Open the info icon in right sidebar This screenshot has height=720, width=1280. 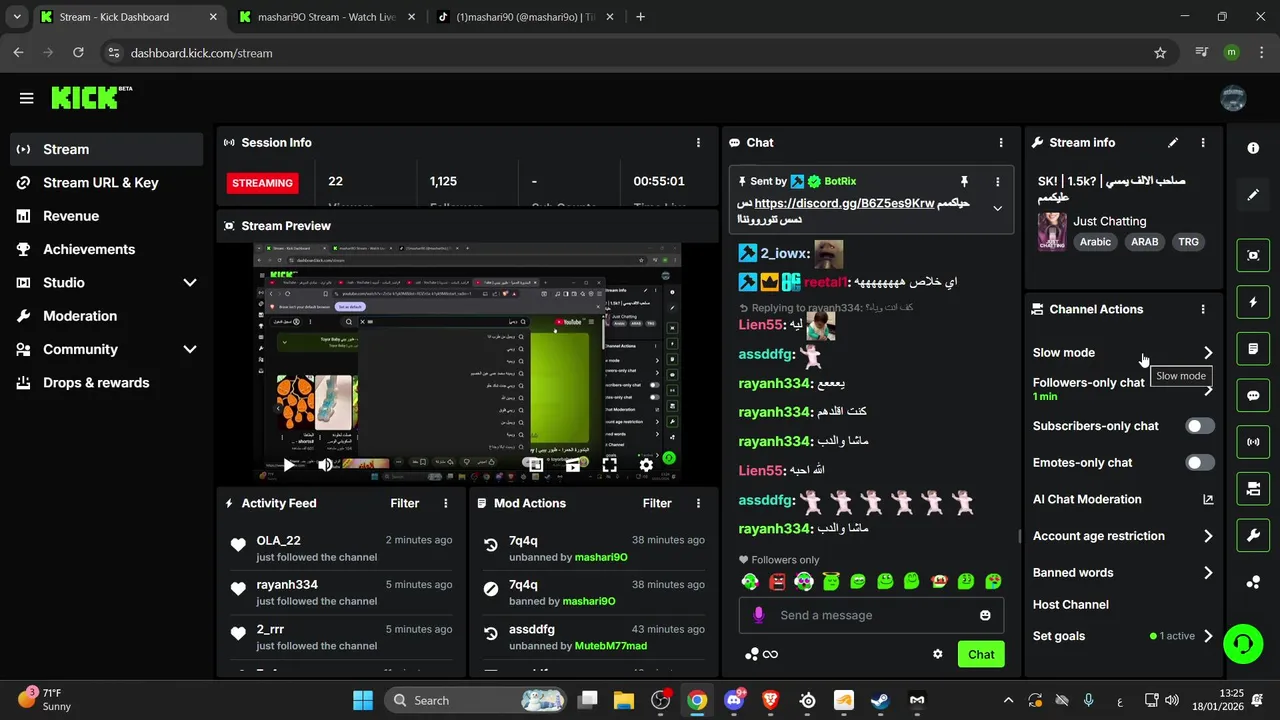pyautogui.click(x=1253, y=148)
